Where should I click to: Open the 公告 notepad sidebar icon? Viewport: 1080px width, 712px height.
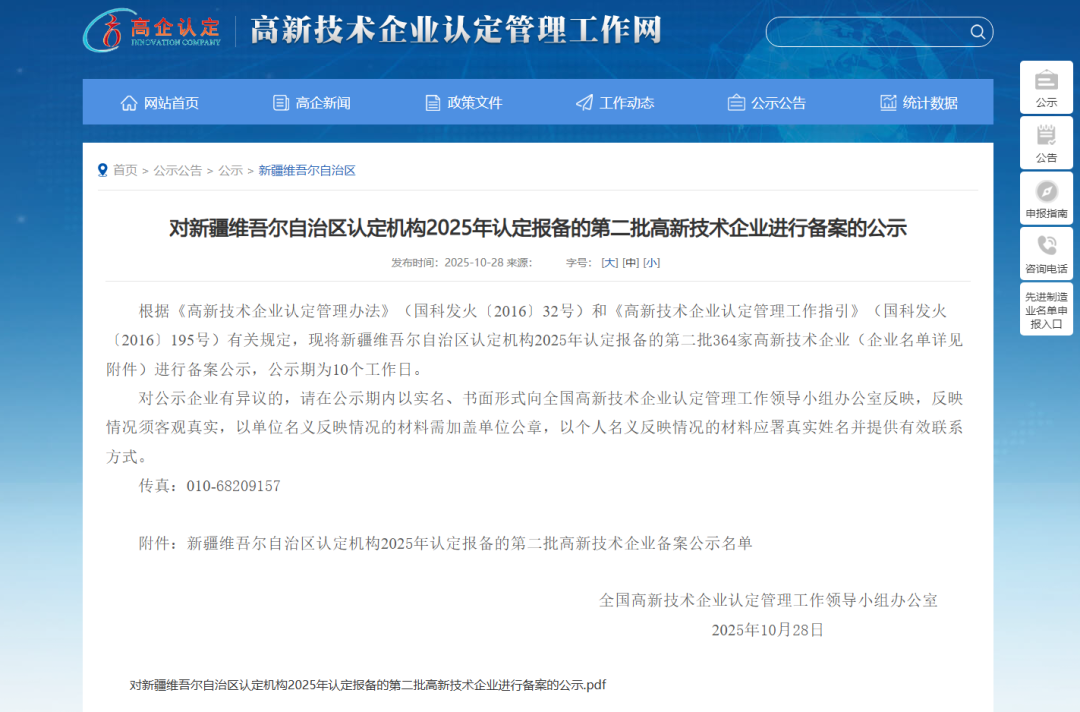[x=1046, y=135]
